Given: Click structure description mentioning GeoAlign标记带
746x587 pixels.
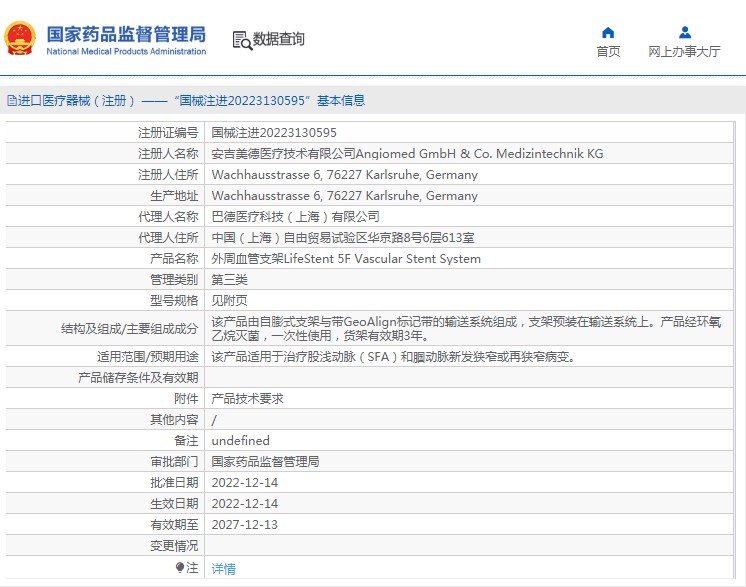Looking at the screenshot, I should 466,329.
